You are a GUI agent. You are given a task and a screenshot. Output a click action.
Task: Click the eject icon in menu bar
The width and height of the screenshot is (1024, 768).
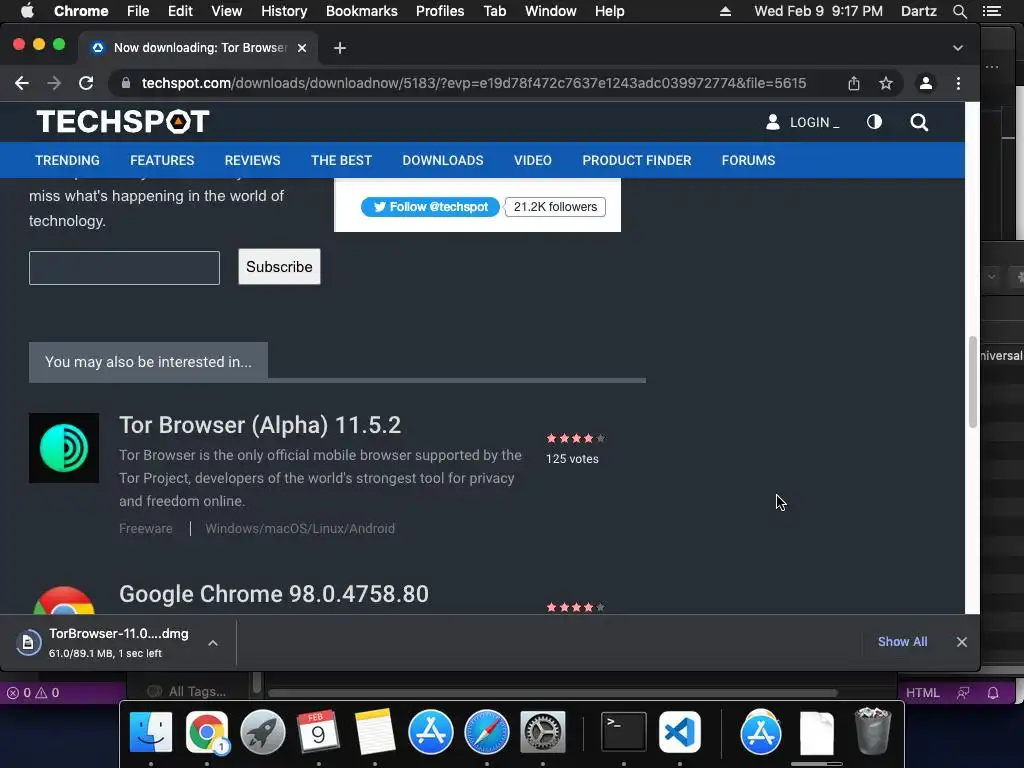click(725, 11)
